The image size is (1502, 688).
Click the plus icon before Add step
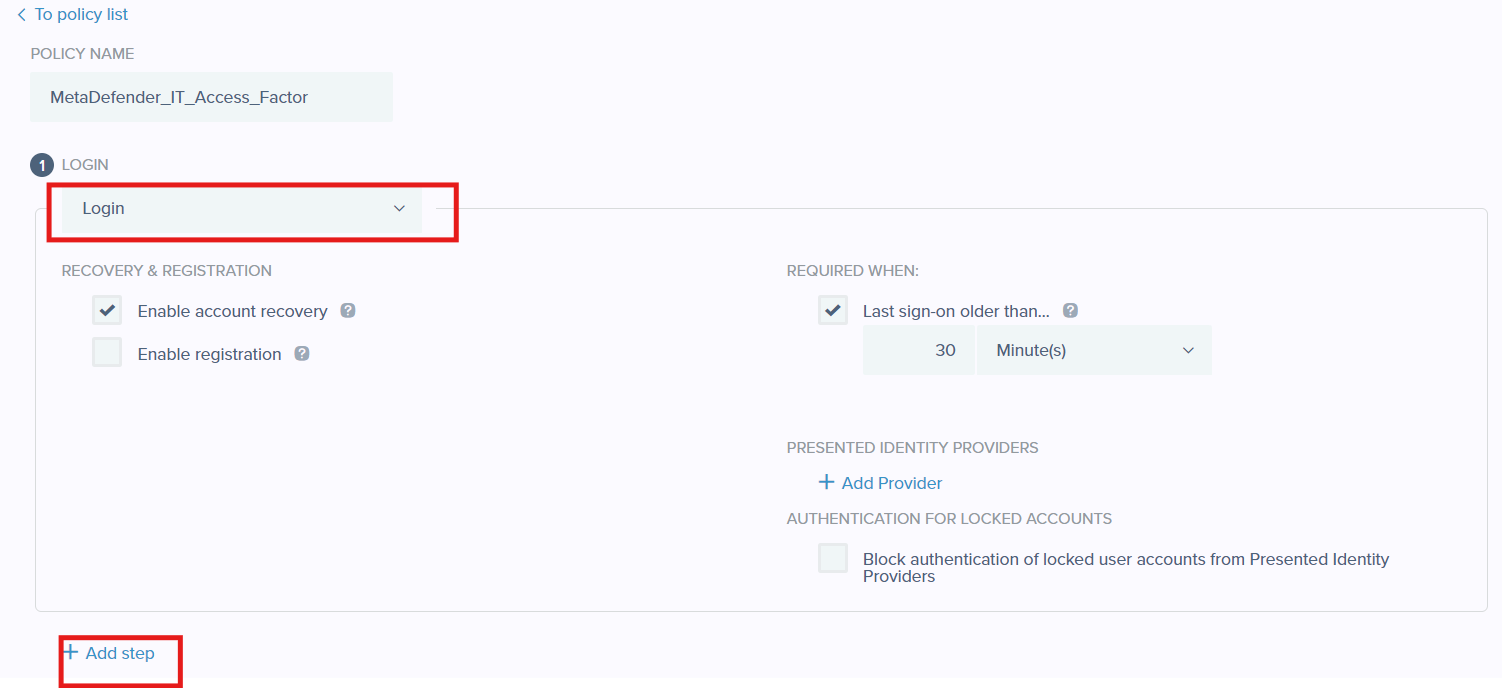tap(70, 652)
